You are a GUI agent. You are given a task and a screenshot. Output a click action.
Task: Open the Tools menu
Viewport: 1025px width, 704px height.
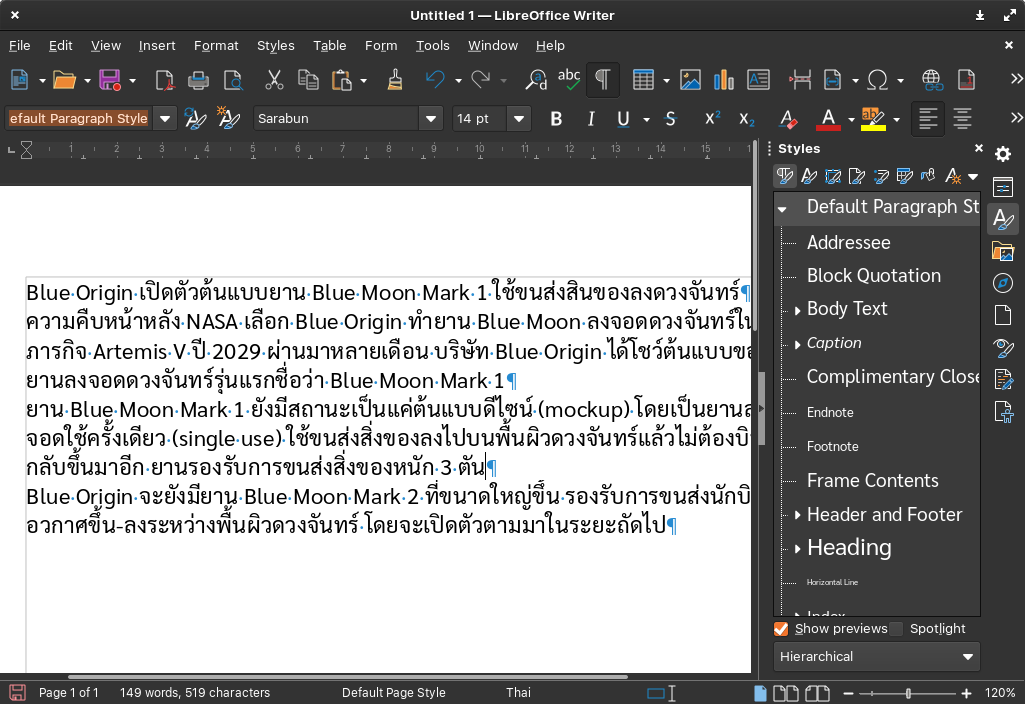pyautogui.click(x=433, y=46)
